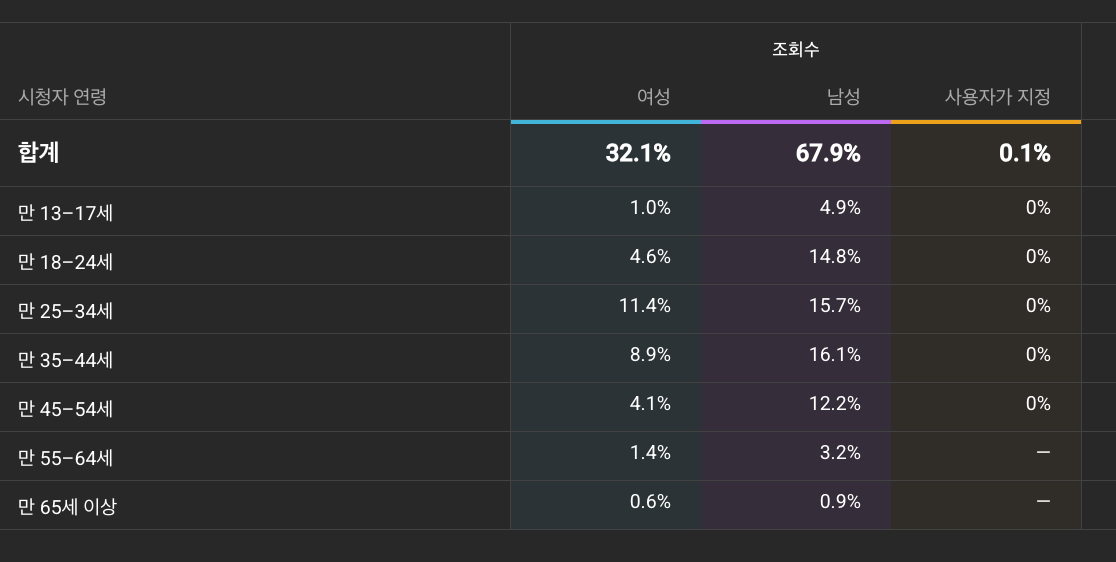Select the 남성 column header

point(843,97)
